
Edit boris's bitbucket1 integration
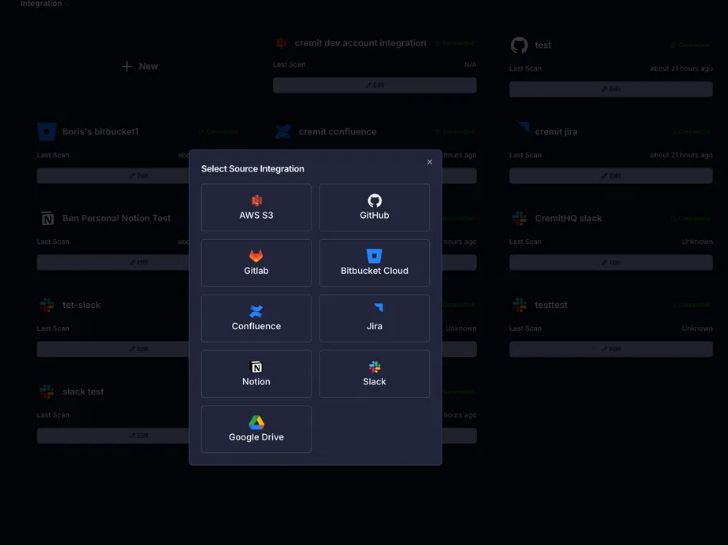point(113,176)
